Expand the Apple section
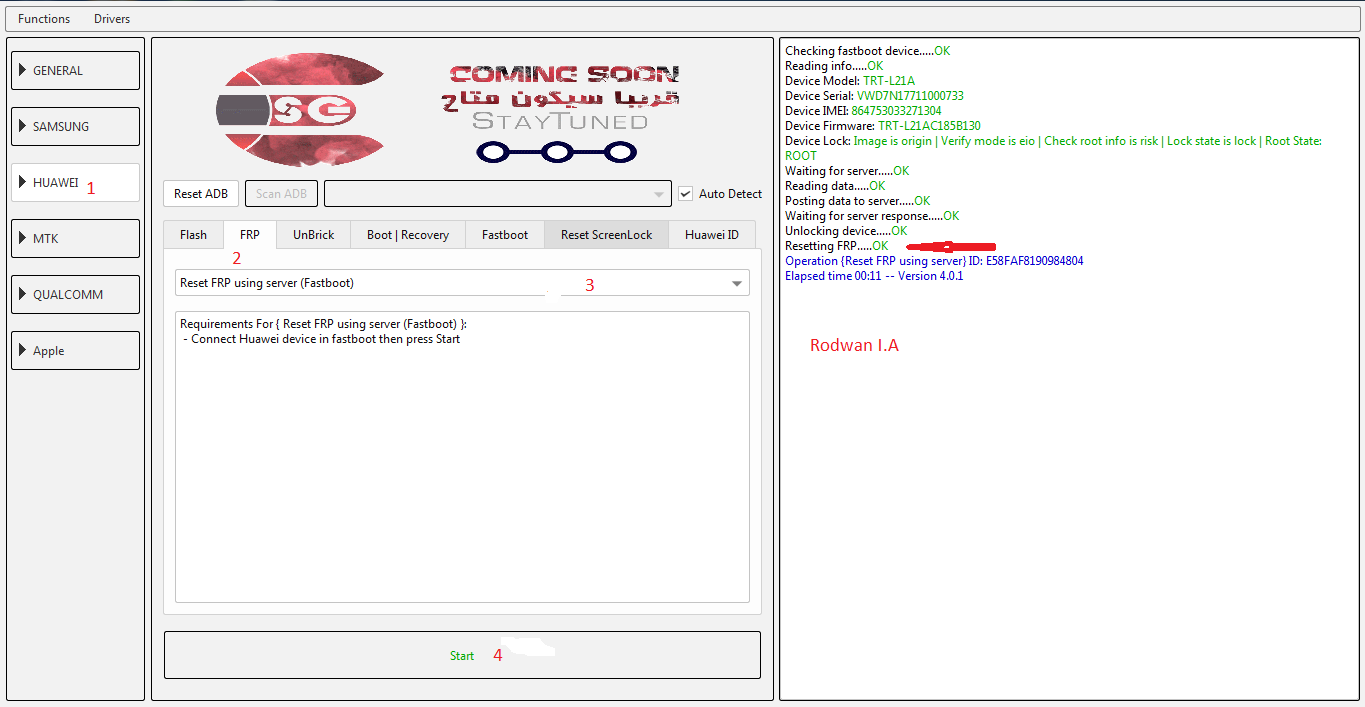 76,350
